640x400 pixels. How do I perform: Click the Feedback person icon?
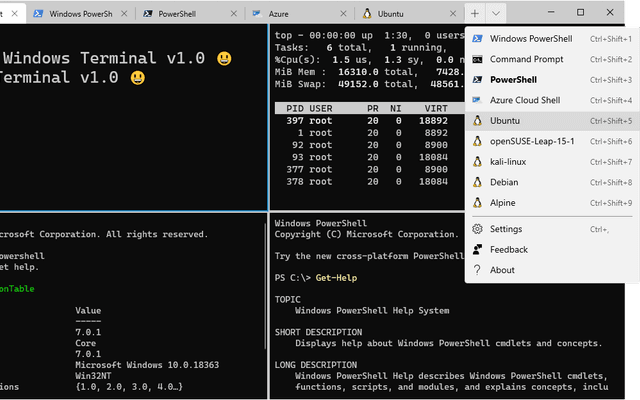[477, 249]
